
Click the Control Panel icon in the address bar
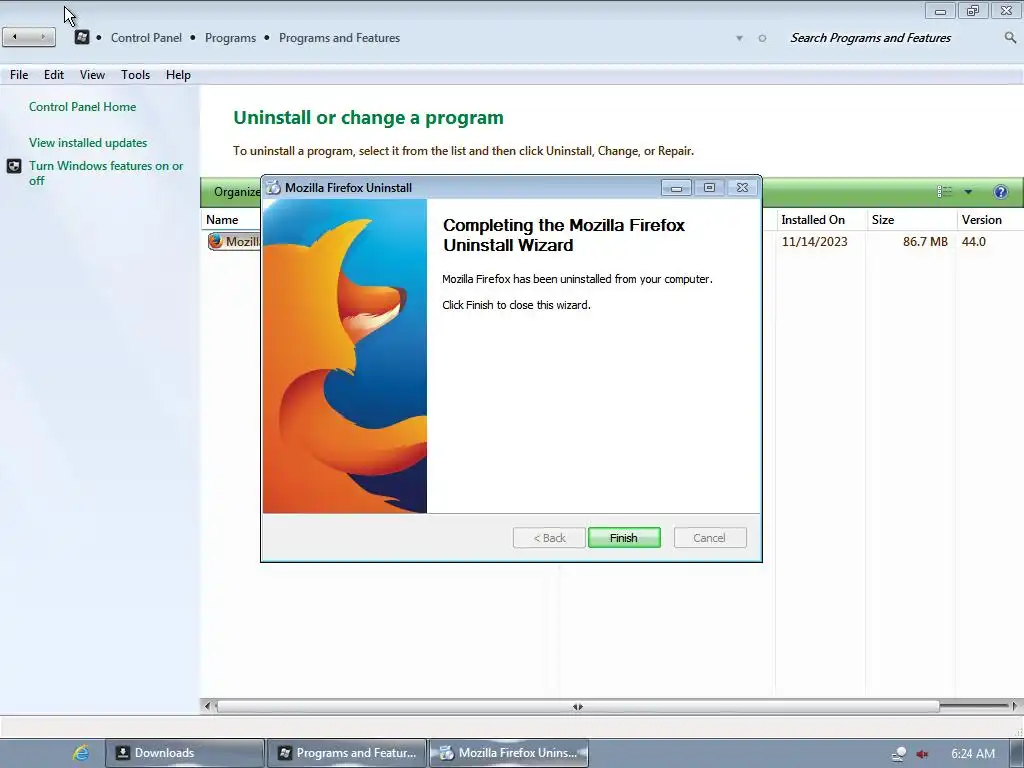point(82,37)
